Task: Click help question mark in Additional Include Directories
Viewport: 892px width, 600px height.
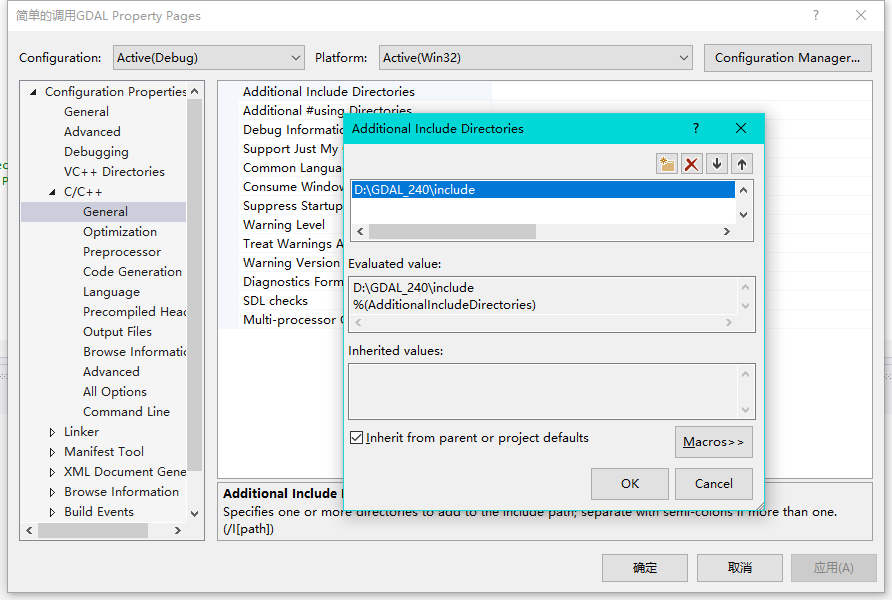Action: click(x=696, y=128)
